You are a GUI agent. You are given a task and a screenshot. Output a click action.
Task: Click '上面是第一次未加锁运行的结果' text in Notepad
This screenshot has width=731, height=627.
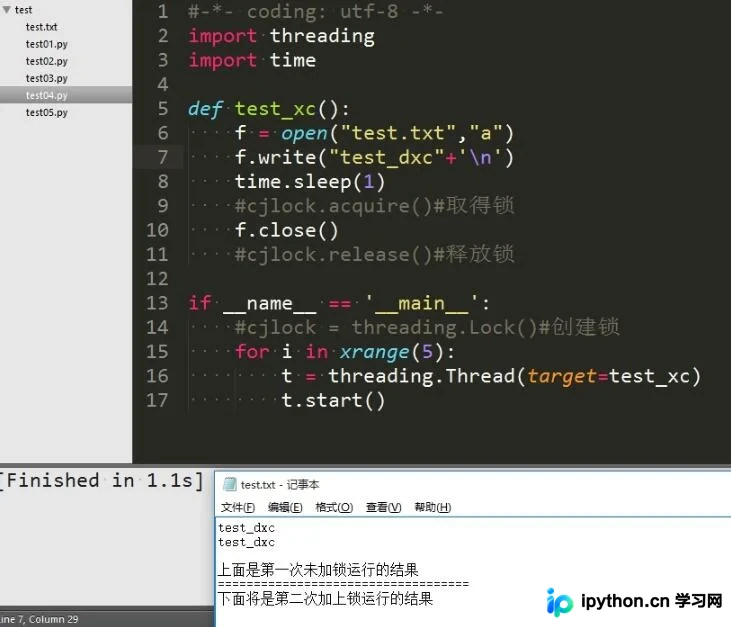318,570
